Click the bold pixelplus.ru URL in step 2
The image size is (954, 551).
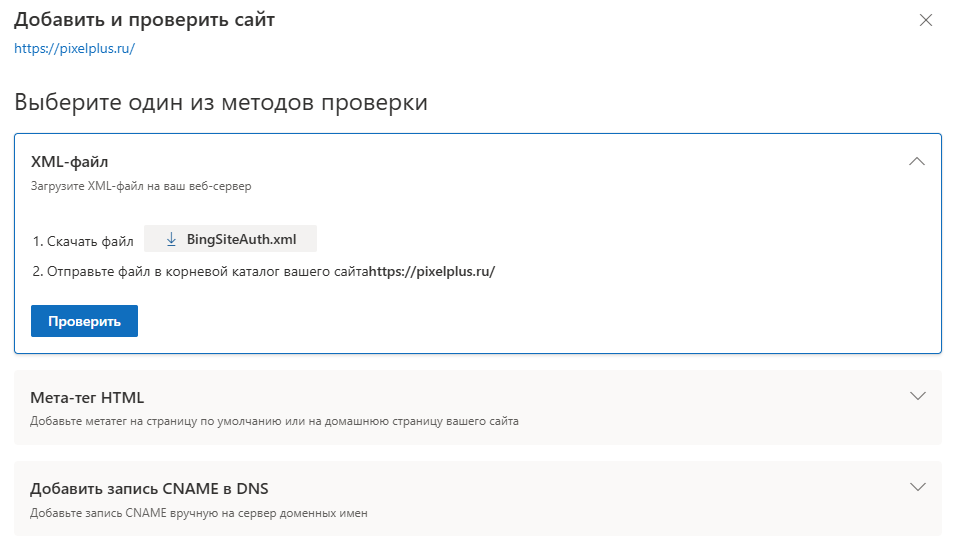432,271
